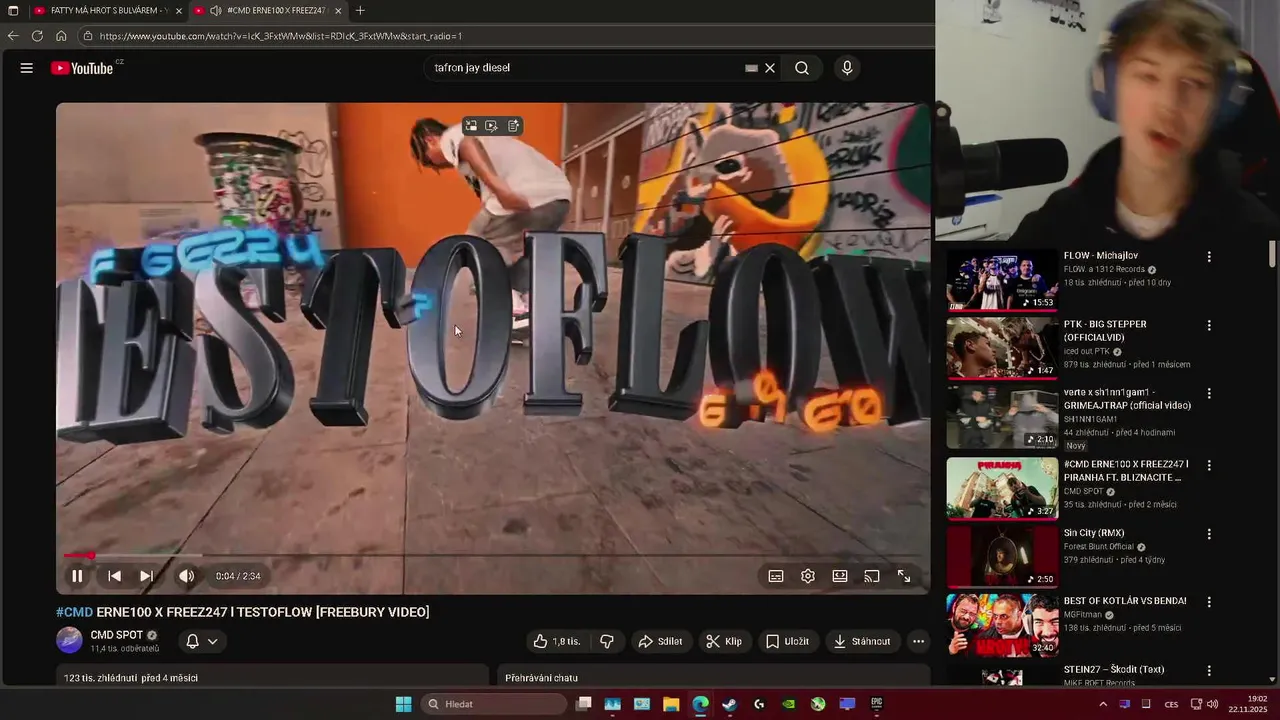The image size is (1280, 720).
Task: Go to the YouTube home logo
Action: (82, 68)
